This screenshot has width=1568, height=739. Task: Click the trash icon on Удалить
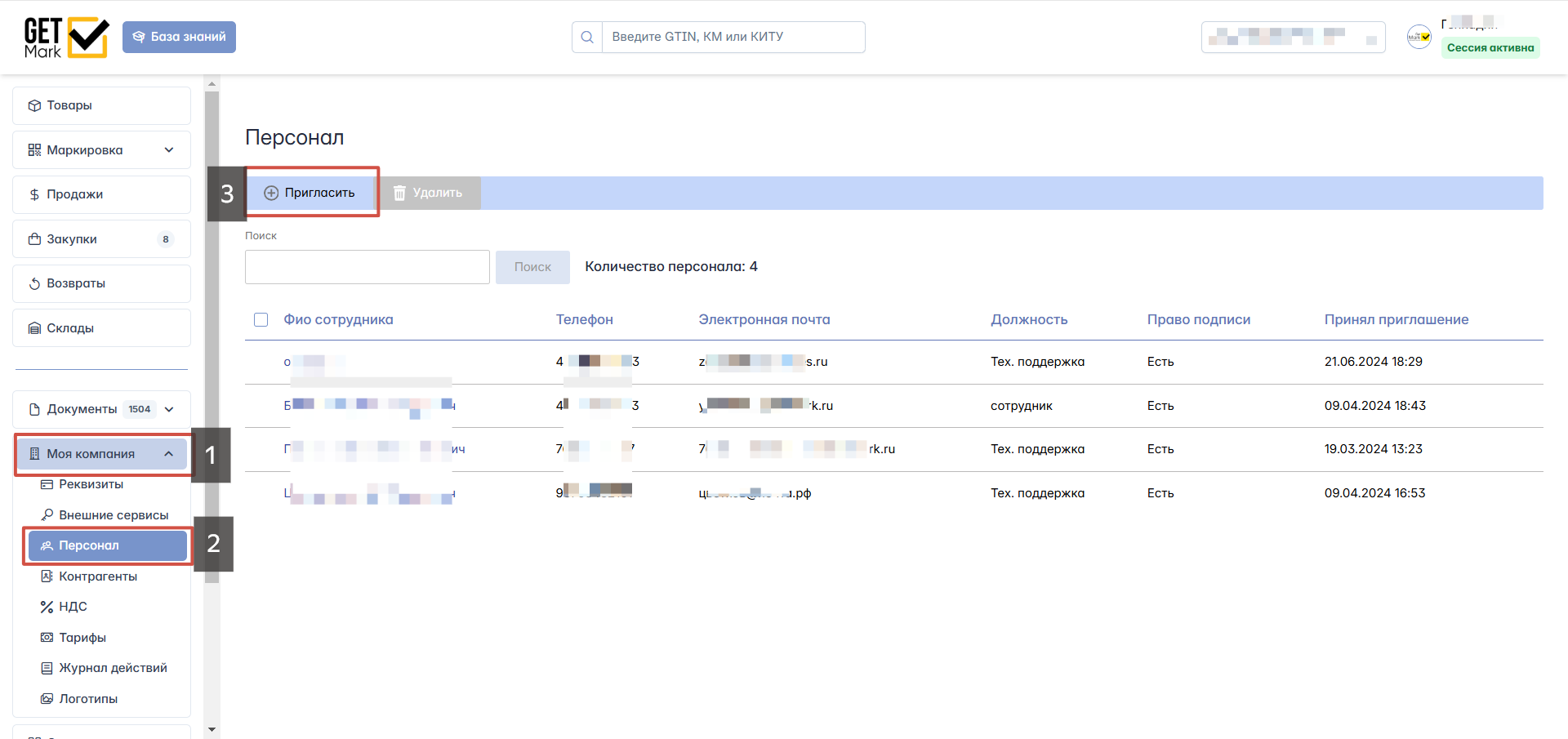point(399,193)
